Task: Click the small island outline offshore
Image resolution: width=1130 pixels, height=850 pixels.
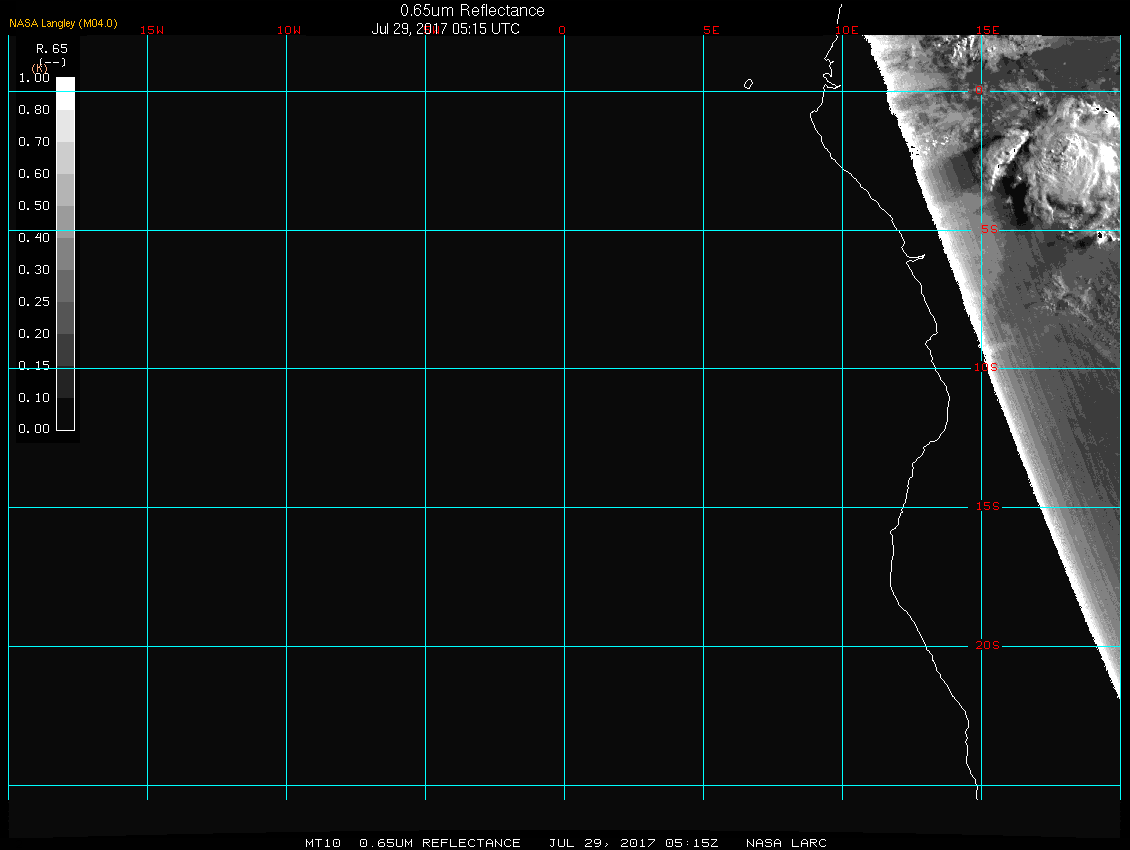Action: tap(748, 84)
